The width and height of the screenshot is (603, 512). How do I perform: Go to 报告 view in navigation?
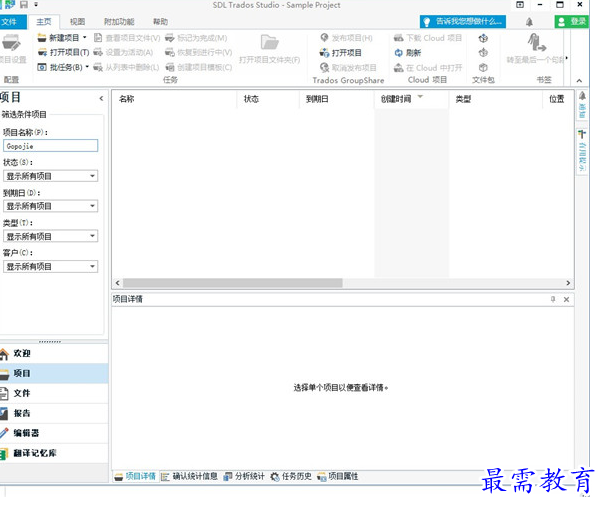click(x=54, y=413)
